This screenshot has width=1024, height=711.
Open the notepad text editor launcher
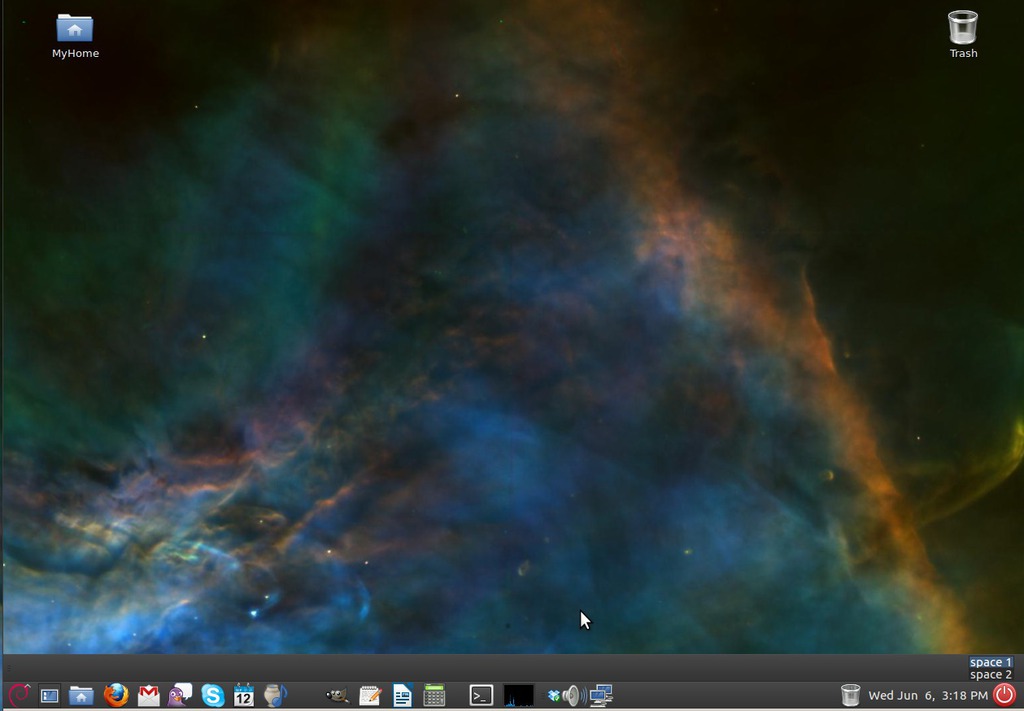370,696
